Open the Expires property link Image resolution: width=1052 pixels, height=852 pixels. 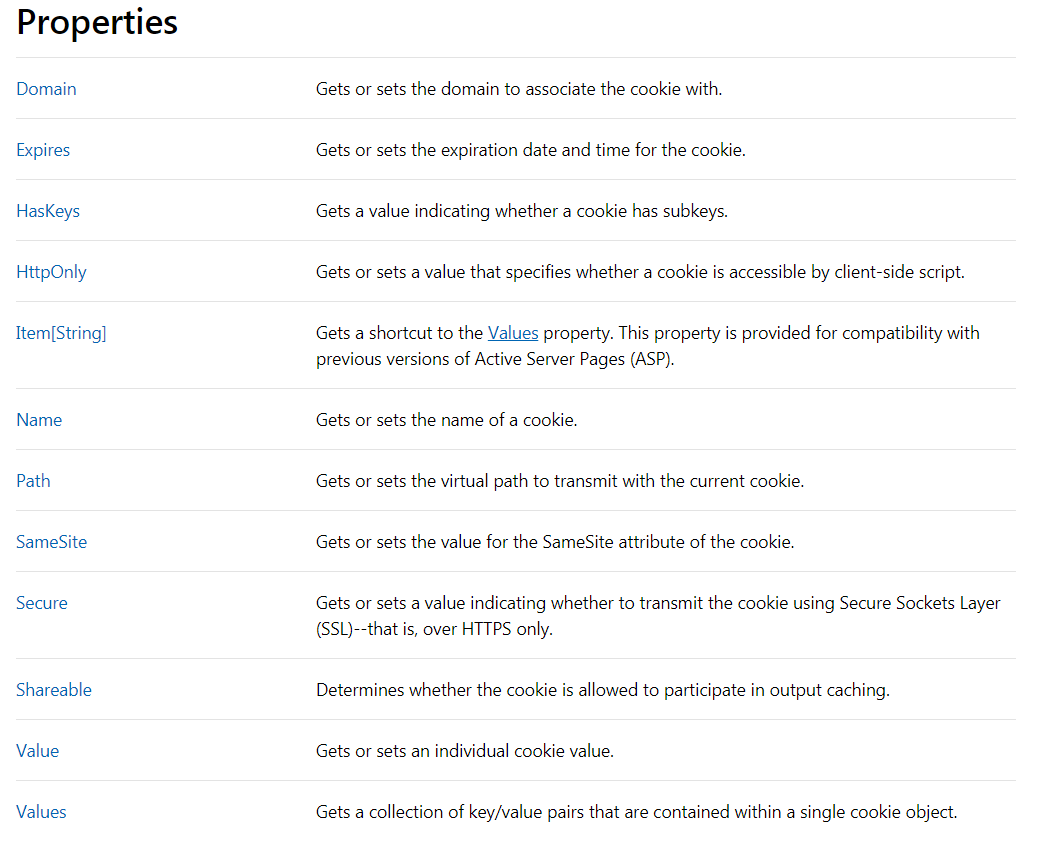[x=43, y=150]
